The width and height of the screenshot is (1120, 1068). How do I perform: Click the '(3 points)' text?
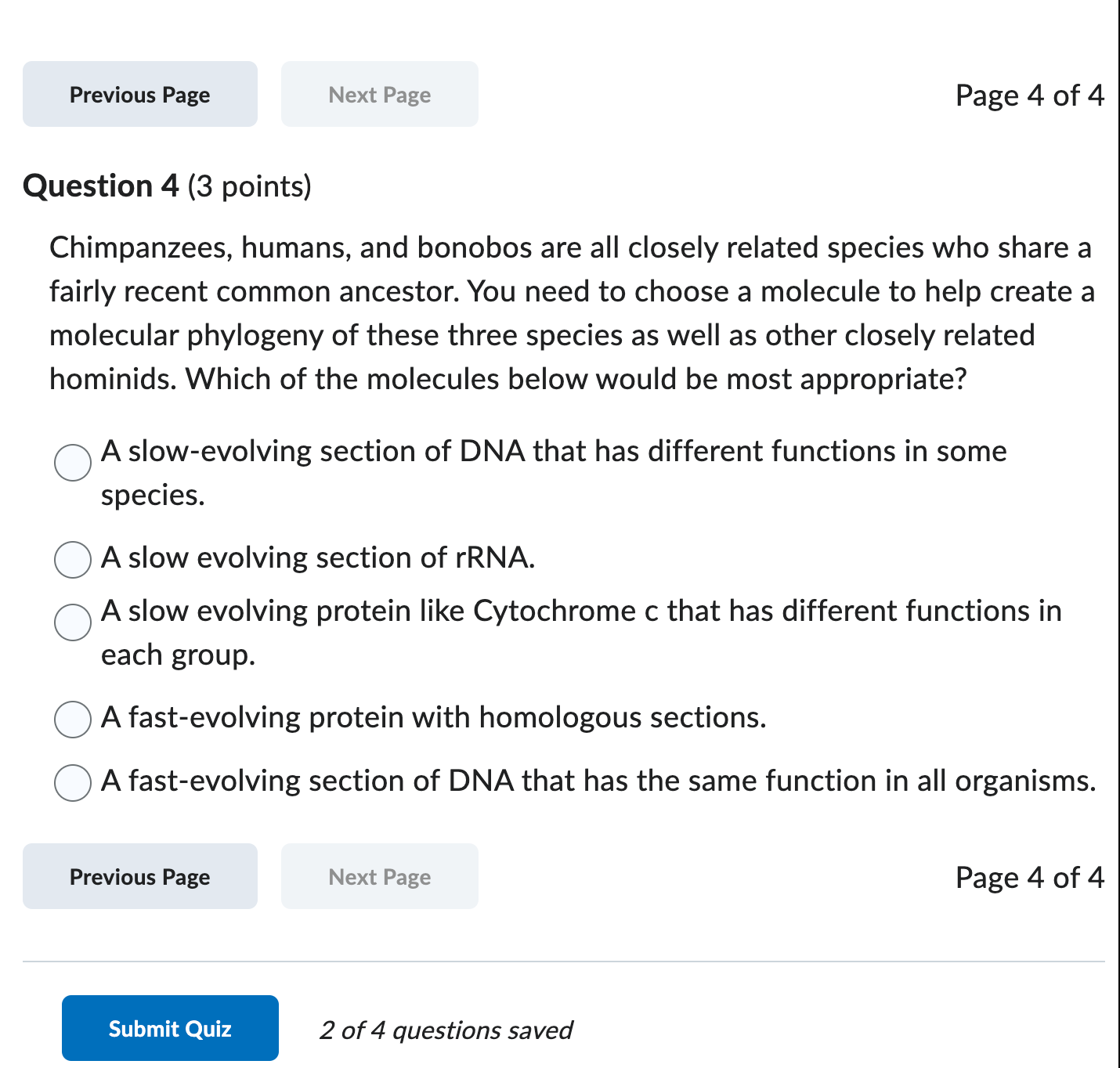pos(250,187)
